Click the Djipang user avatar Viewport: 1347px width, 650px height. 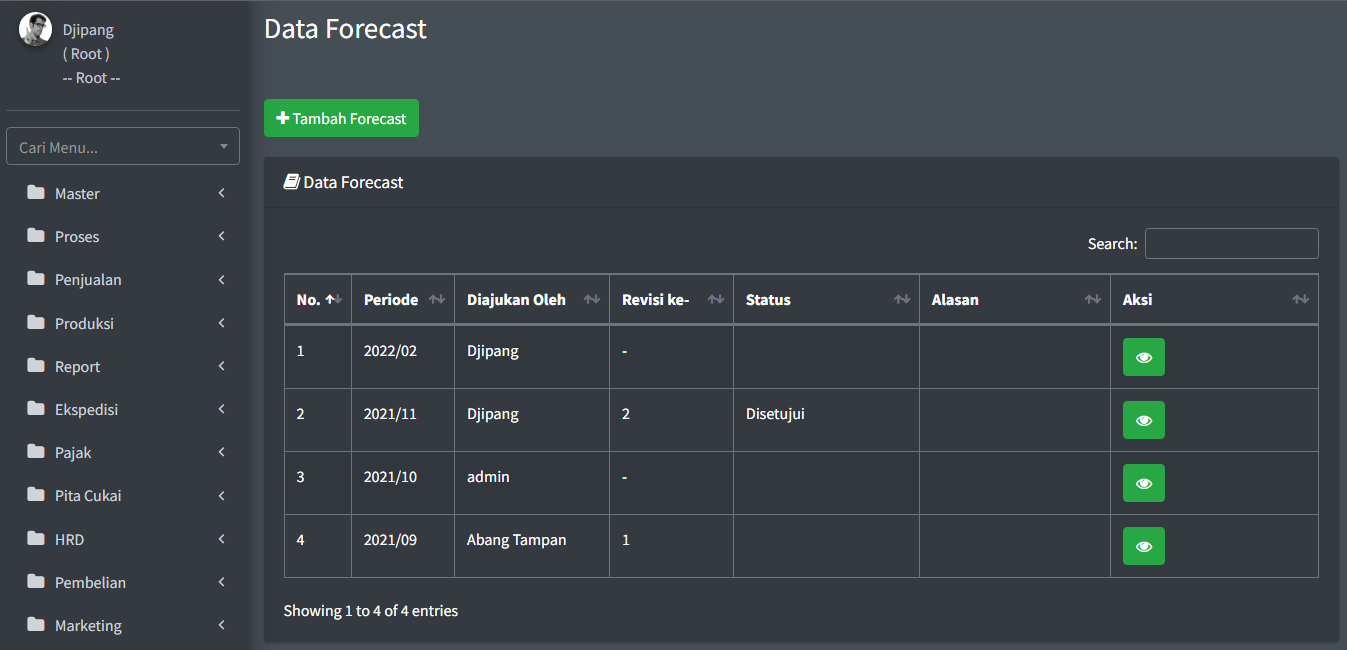[35, 29]
